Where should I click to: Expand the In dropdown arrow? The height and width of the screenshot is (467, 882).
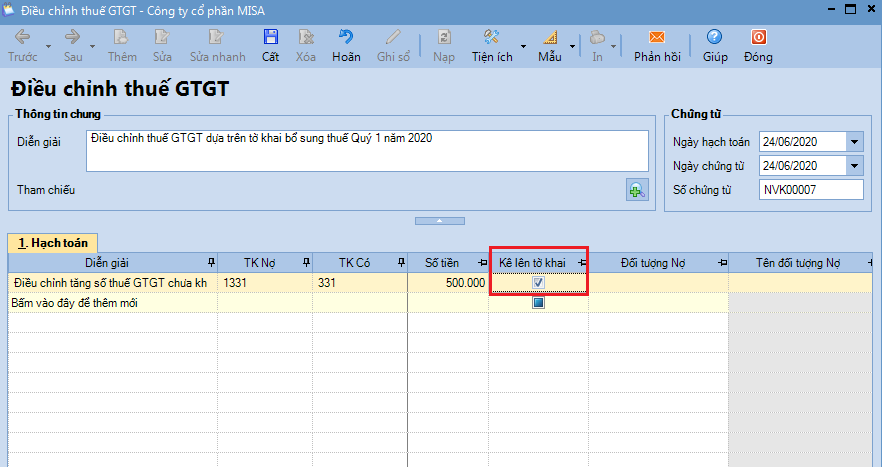click(x=614, y=47)
